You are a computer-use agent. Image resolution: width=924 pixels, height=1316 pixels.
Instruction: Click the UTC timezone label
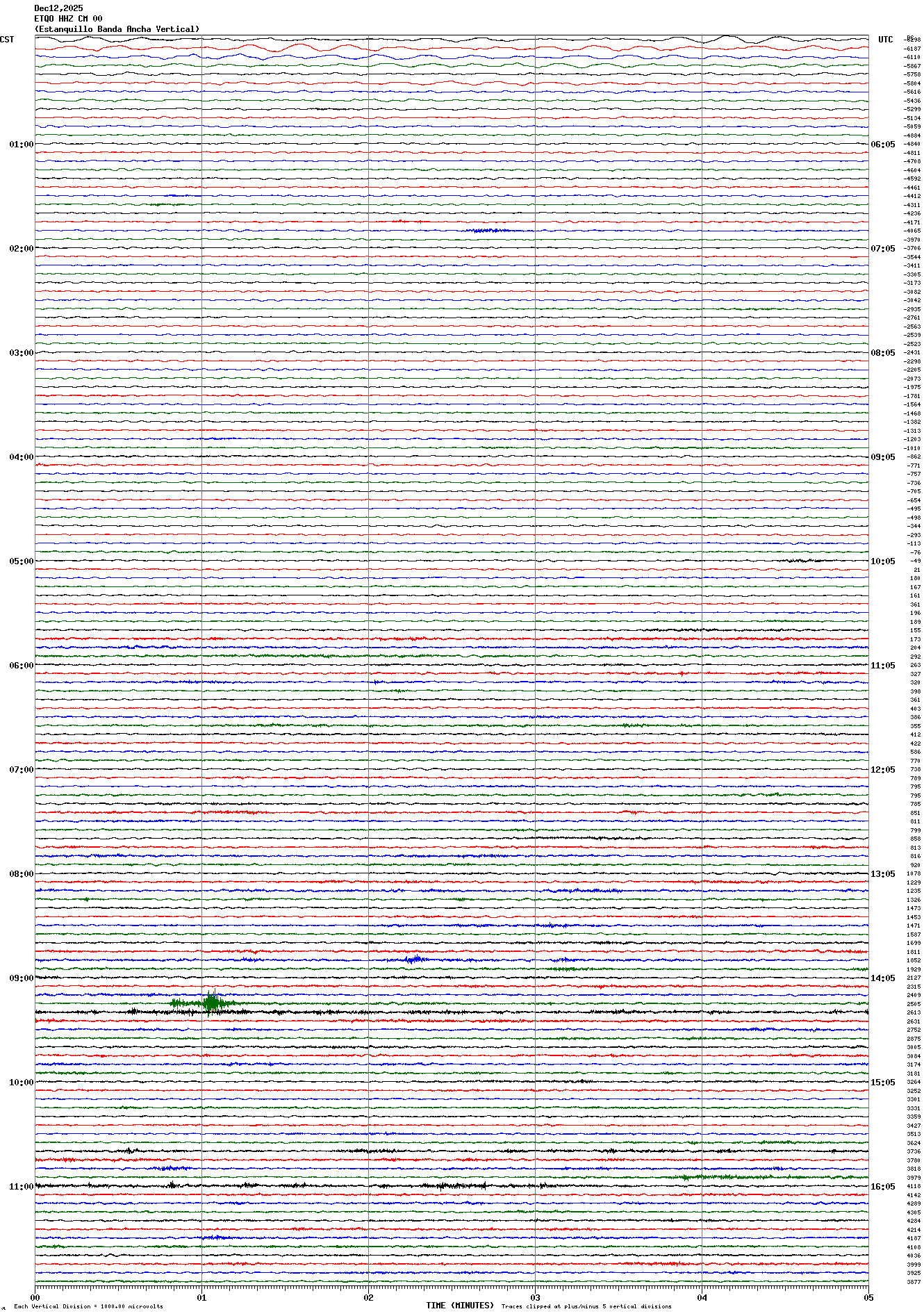pyautogui.click(x=885, y=40)
